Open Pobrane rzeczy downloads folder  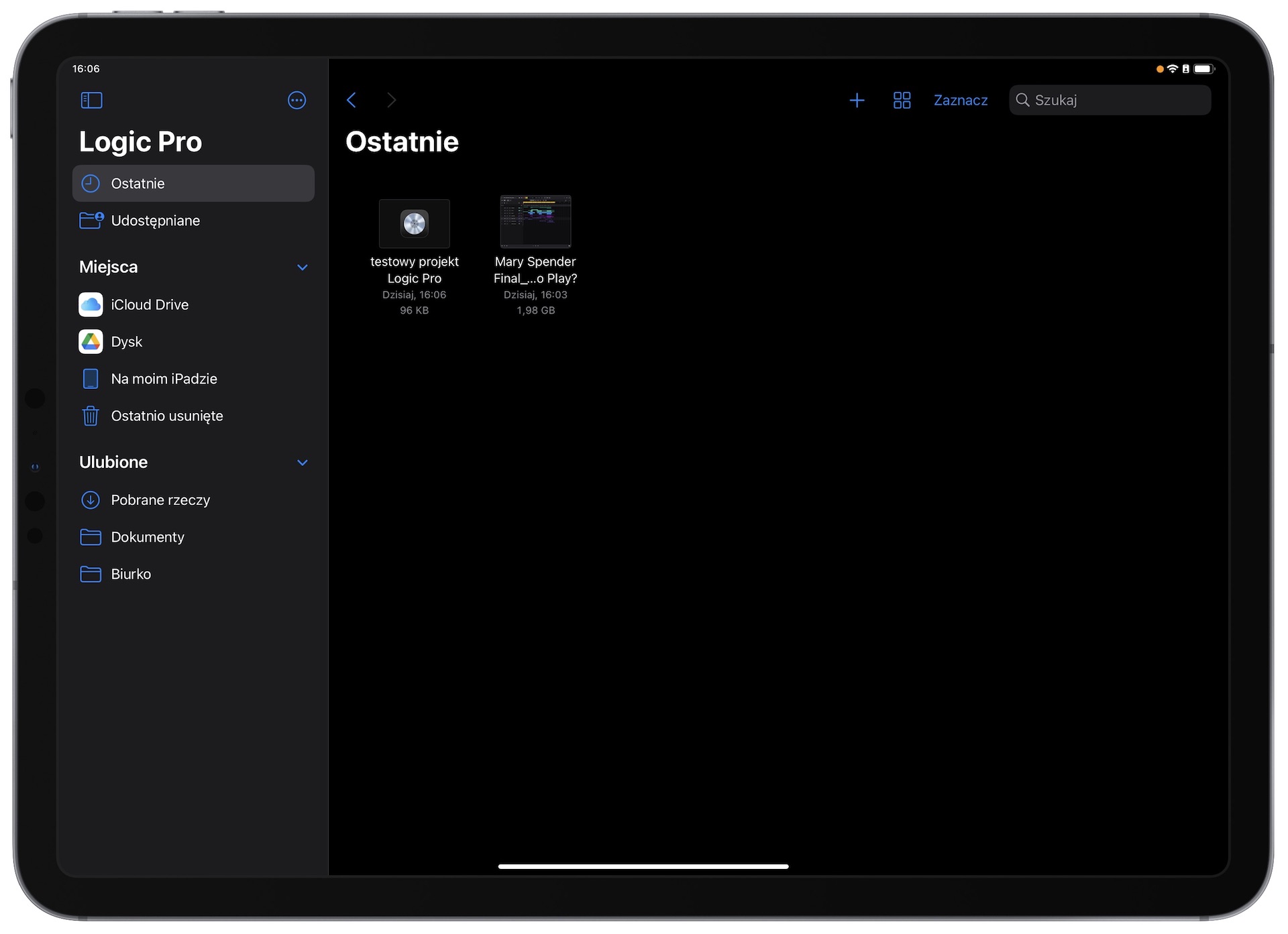(x=193, y=500)
